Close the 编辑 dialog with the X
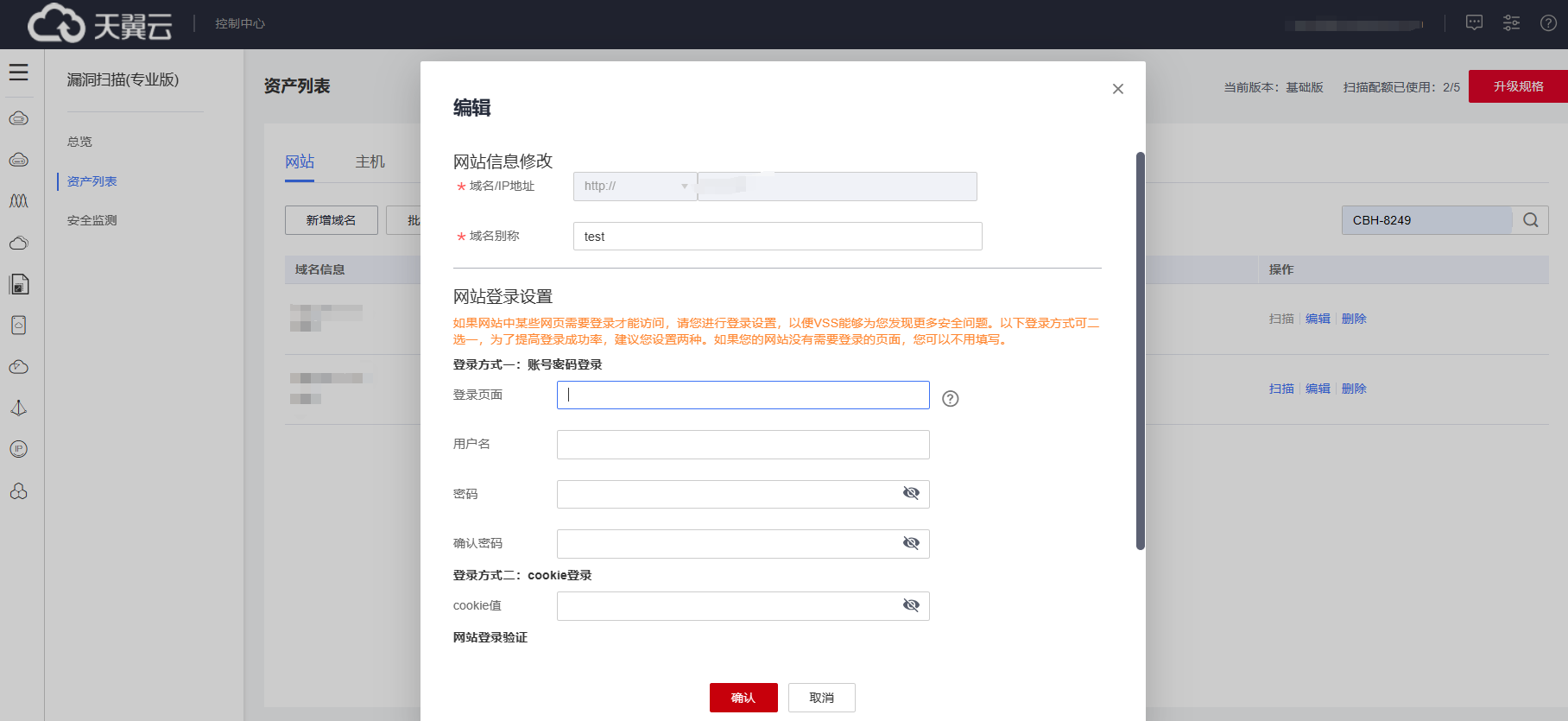 coord(1118,89)
